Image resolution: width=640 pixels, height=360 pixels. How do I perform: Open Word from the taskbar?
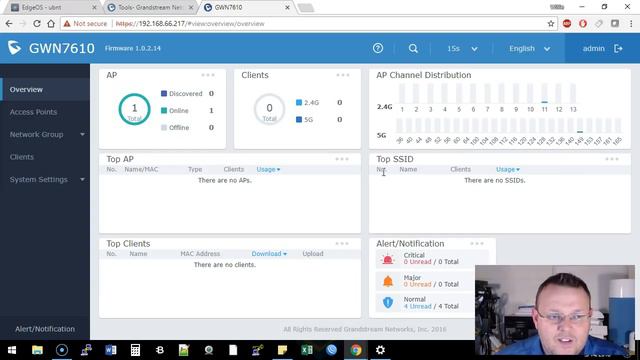[111, 350]
